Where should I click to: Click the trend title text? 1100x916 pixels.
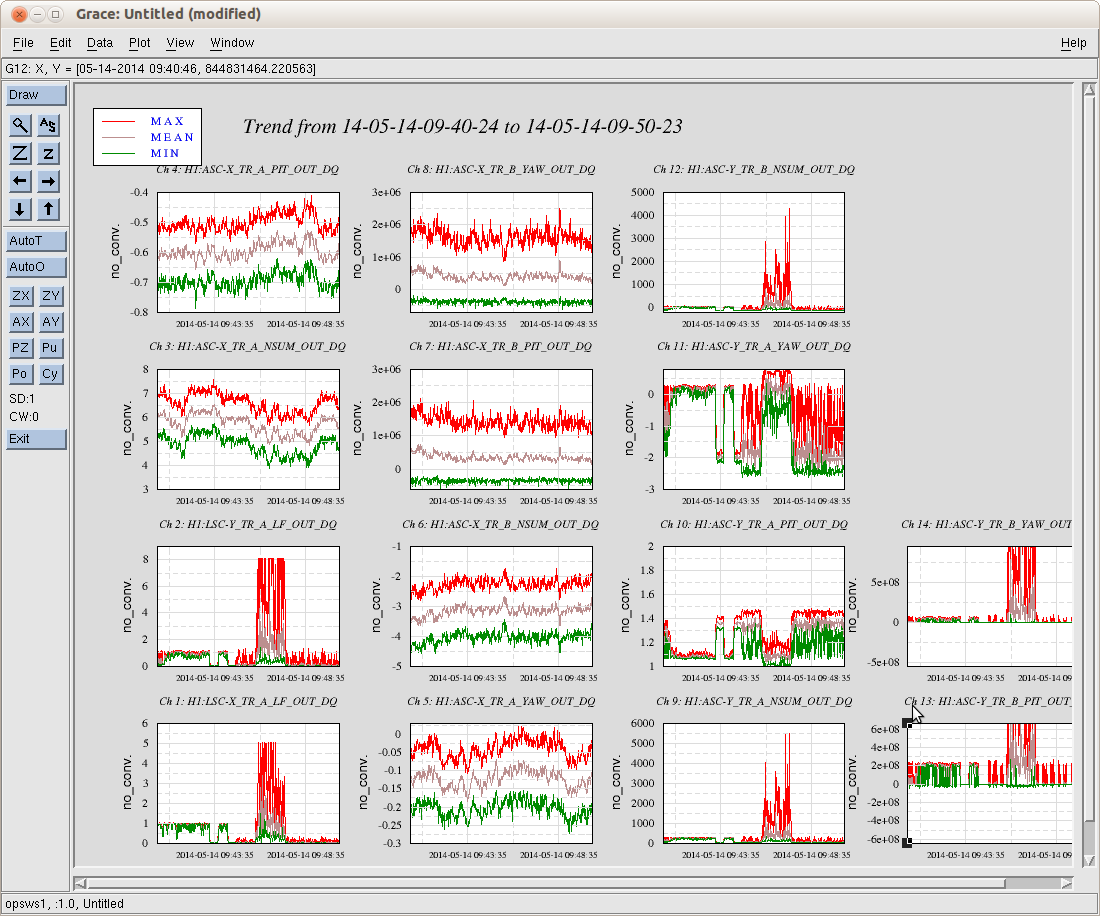tap(462, 126)
